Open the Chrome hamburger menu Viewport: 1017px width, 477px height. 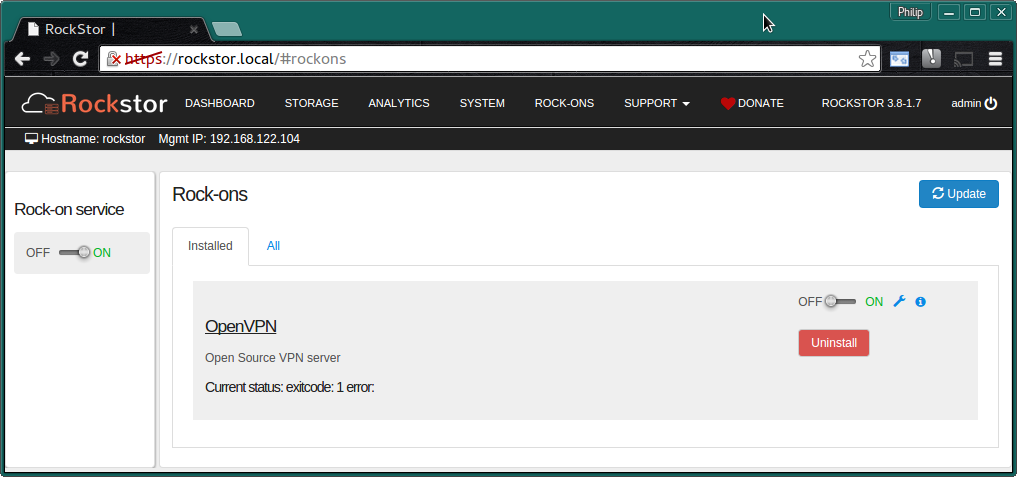[x=996, y=59]
